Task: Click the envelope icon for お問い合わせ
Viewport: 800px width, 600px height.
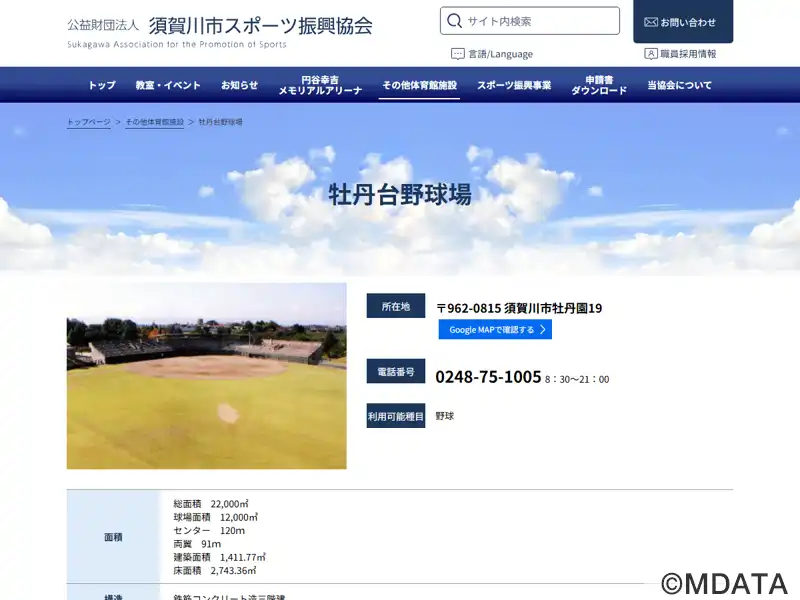Action: point(651,22)
